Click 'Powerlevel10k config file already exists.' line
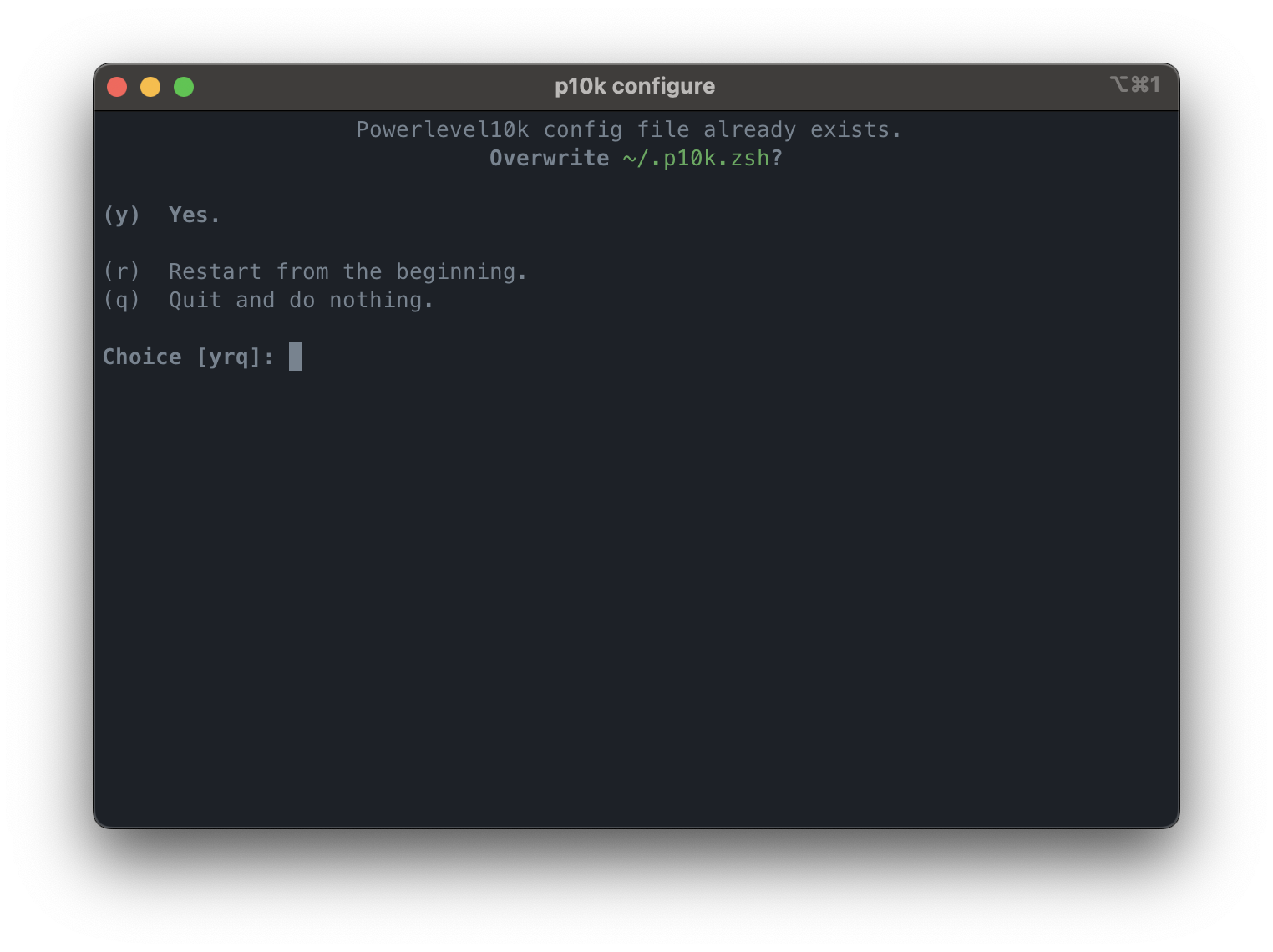The image size is (1273, 952). (x=629, y=129)
